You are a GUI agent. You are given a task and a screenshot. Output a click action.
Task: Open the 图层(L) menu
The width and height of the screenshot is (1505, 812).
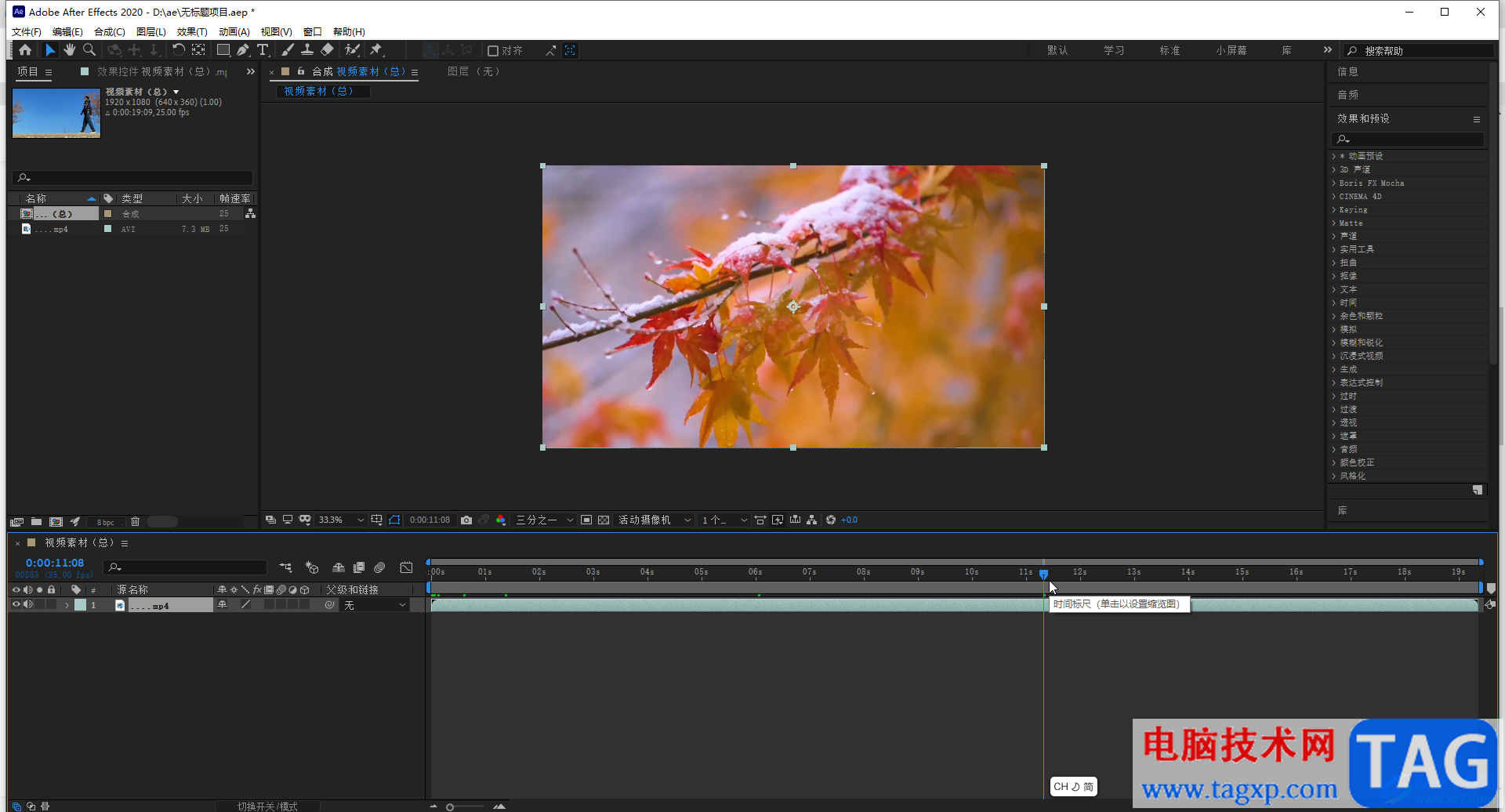coord(151,31)
